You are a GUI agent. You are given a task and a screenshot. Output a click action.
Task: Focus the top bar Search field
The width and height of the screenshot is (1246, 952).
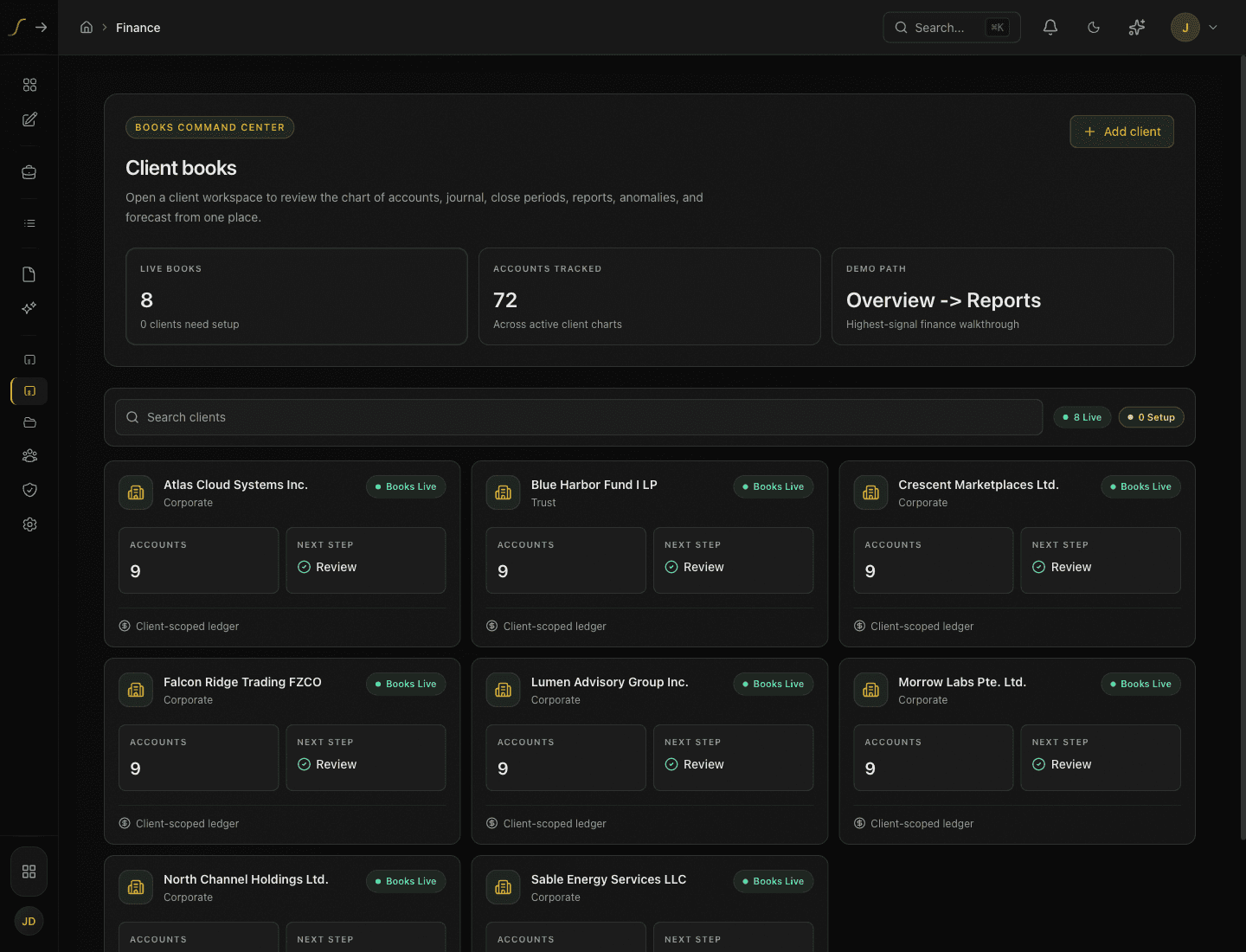[952, 27]
